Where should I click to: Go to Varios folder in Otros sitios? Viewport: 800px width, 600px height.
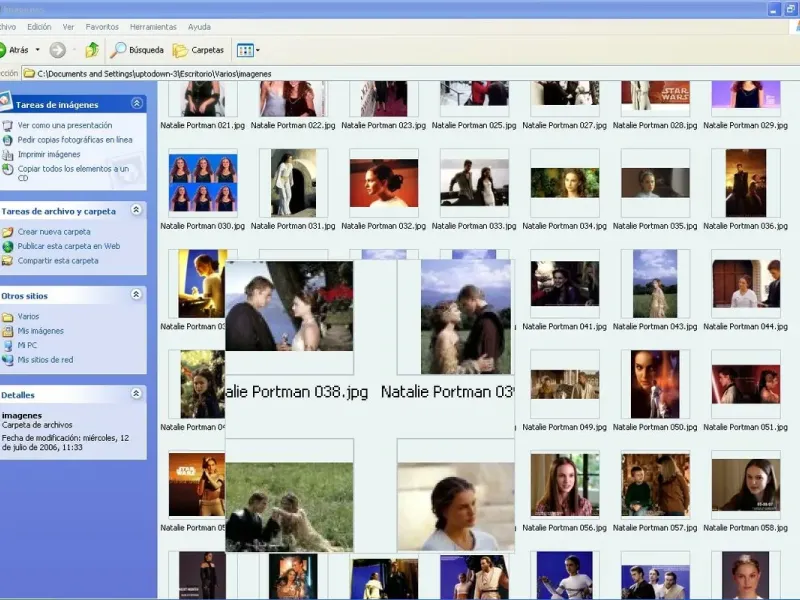tap(28, 316)
